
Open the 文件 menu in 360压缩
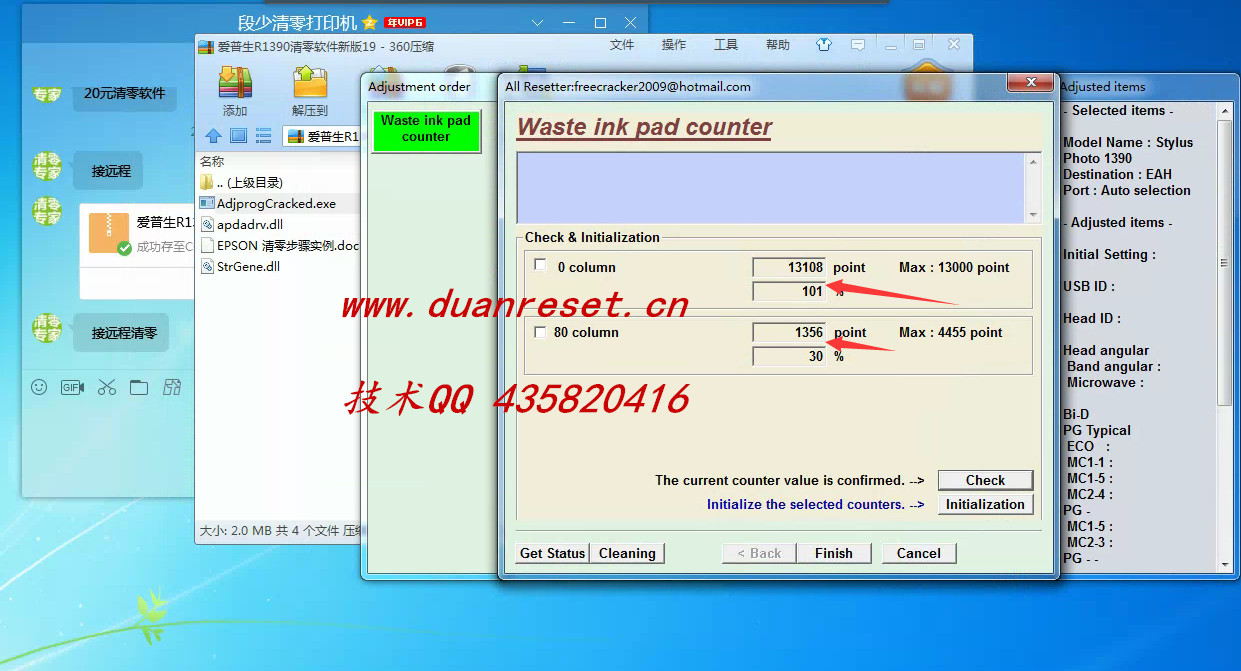coord(622,45)
